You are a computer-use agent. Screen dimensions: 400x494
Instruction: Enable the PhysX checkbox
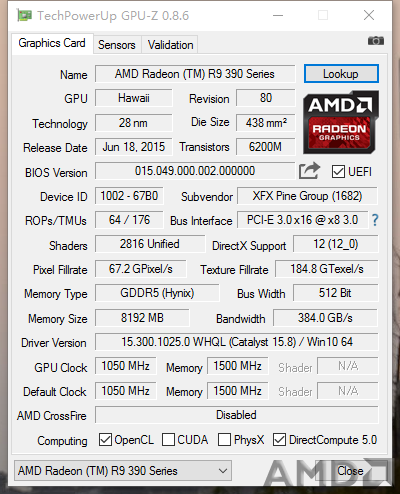pyautogui.click(x=224, y=440)
